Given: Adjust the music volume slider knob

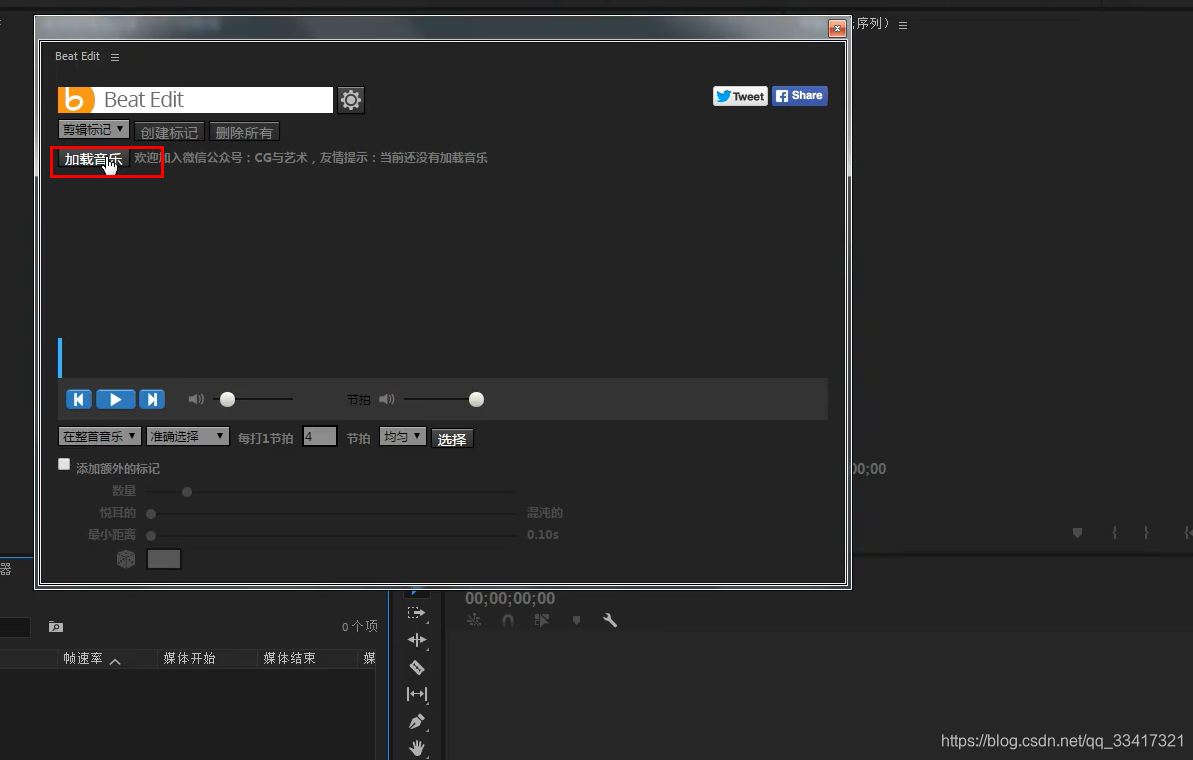Looking at the screenshot, I should (x=227, y=399).
